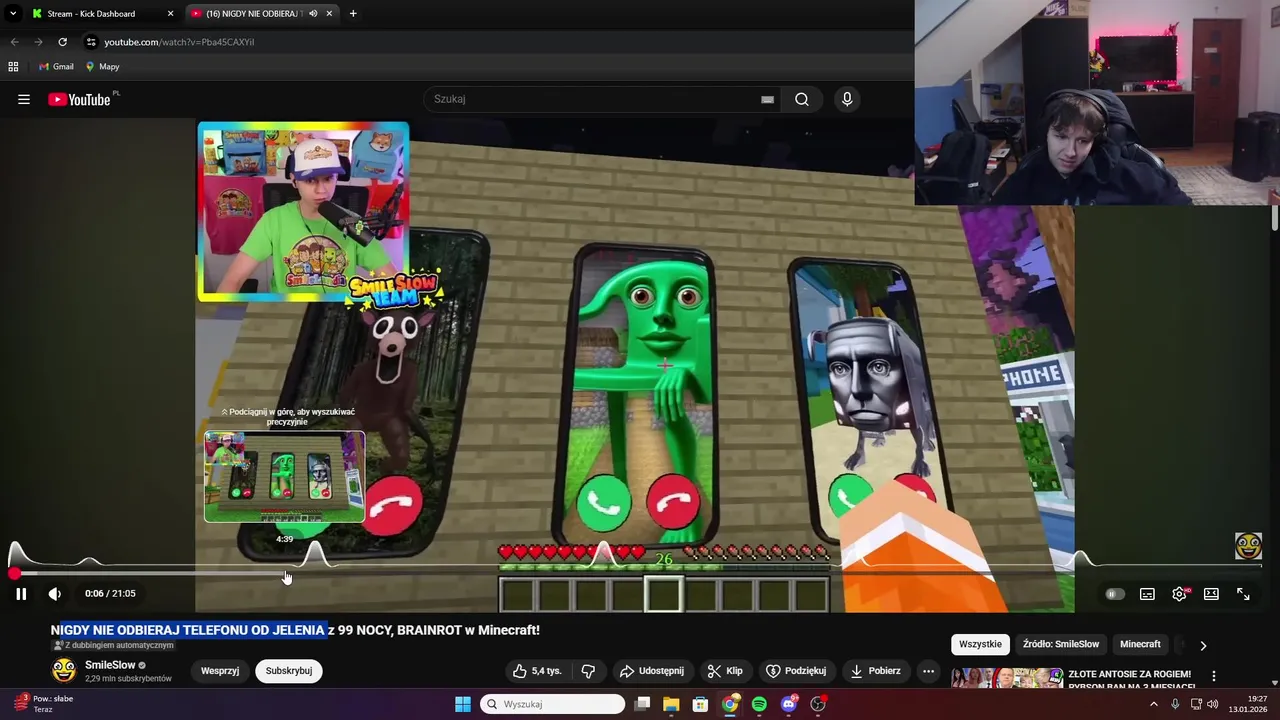The height and width of the screenshot is (720, 1280).
Task: Open the SmileSlow channel avatar
Action: pyautogui.click(x=64, y=671)
